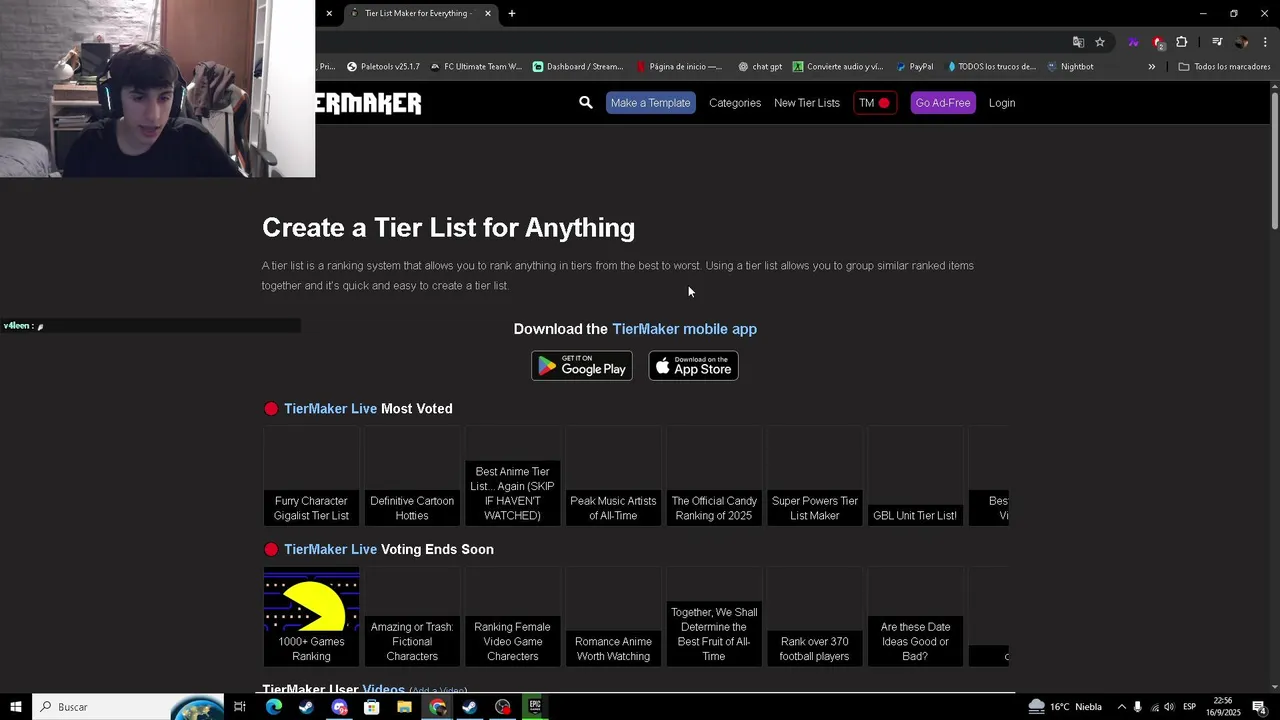This screenshot has height=720, width=1280.
Task: Open the Official Candy Ranking of 2025 card
Action: [x=714, y=476]
